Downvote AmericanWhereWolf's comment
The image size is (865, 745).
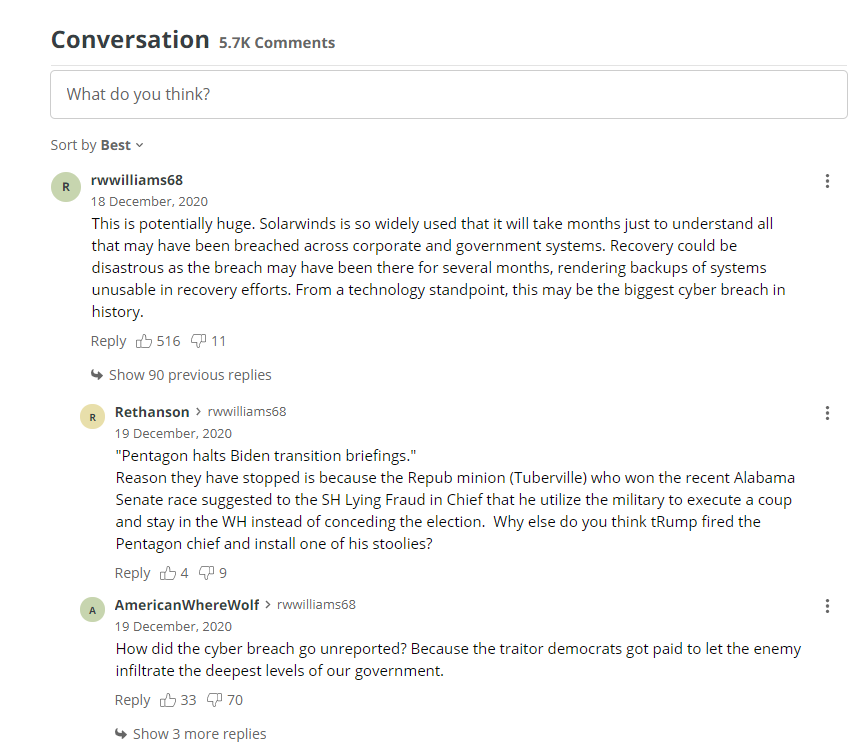point(214,700)
